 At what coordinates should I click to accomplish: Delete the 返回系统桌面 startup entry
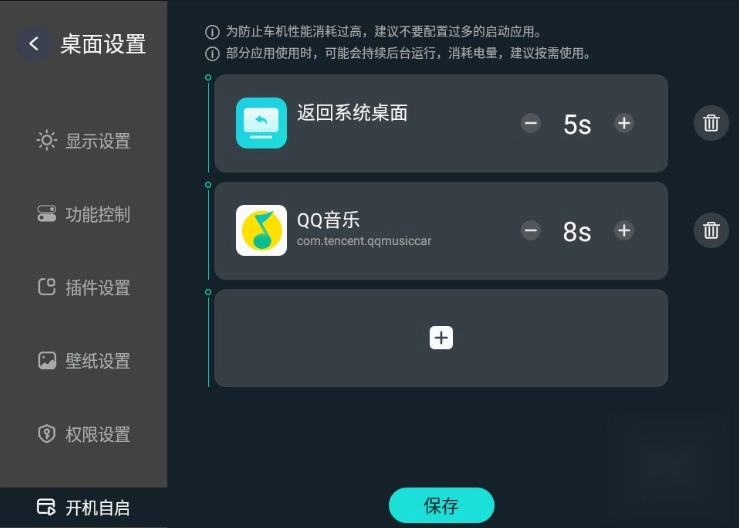point(711,123)
